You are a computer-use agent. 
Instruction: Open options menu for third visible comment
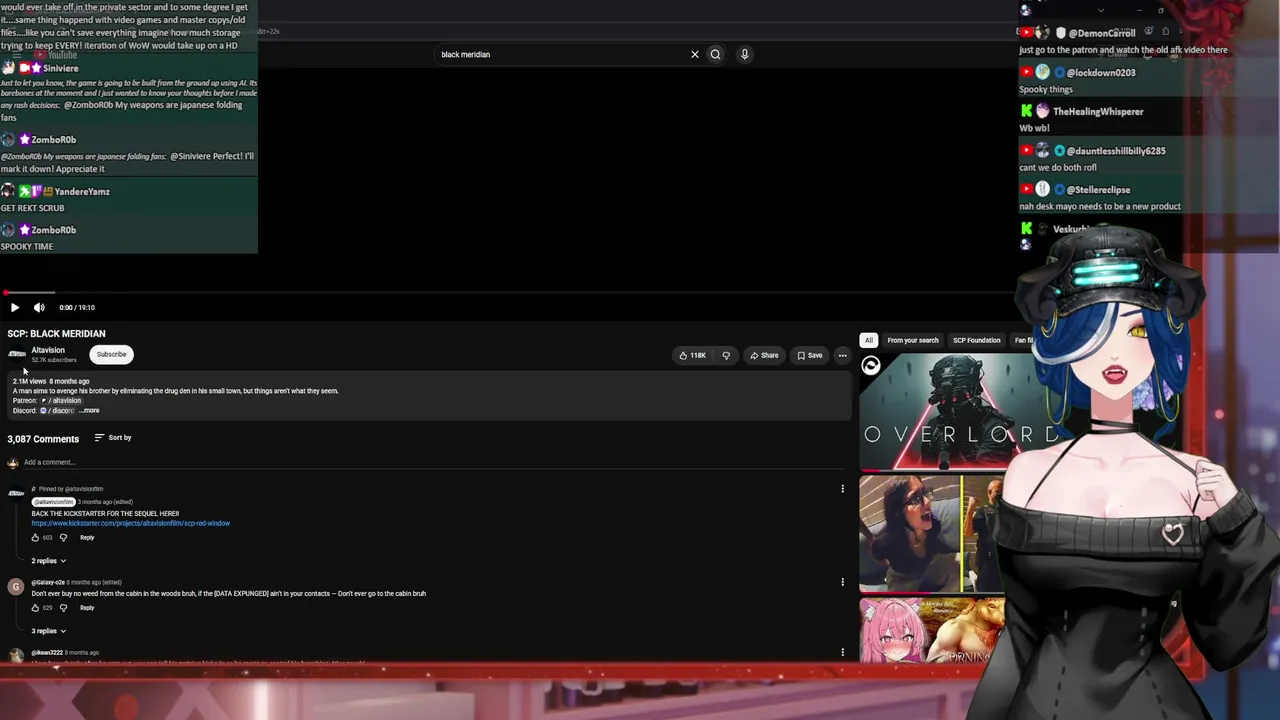[x=842, y=652]
